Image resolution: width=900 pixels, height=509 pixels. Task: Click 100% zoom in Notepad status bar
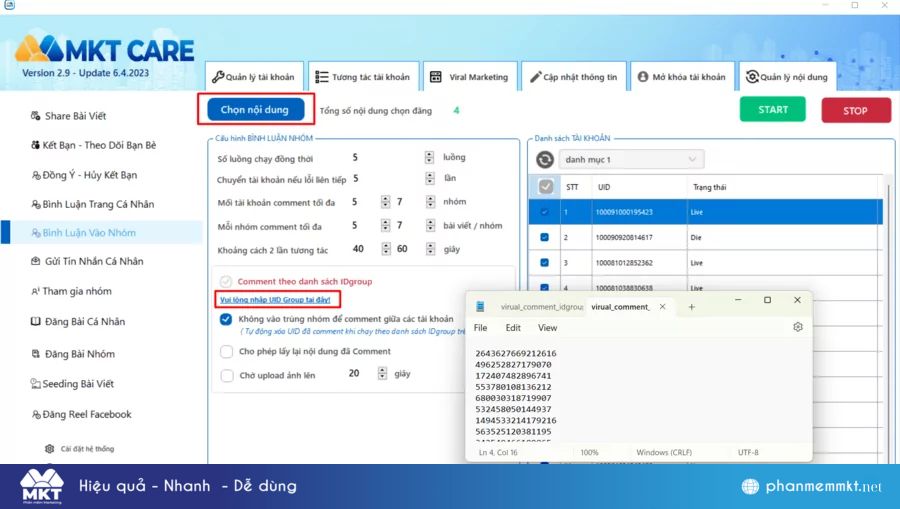[589, 452]
